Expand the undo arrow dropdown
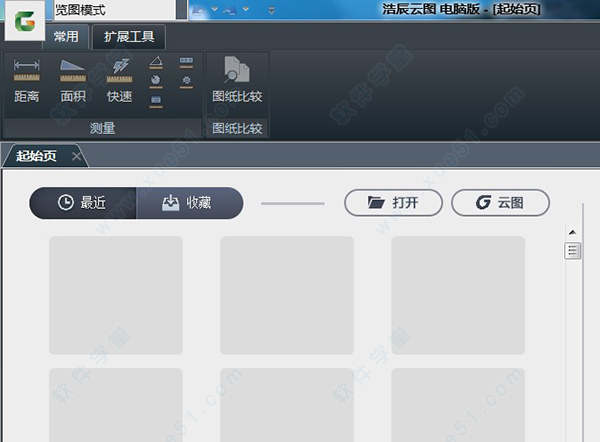Image resolution: width=600 pixels, height=442 pixels. pos(217,9)
